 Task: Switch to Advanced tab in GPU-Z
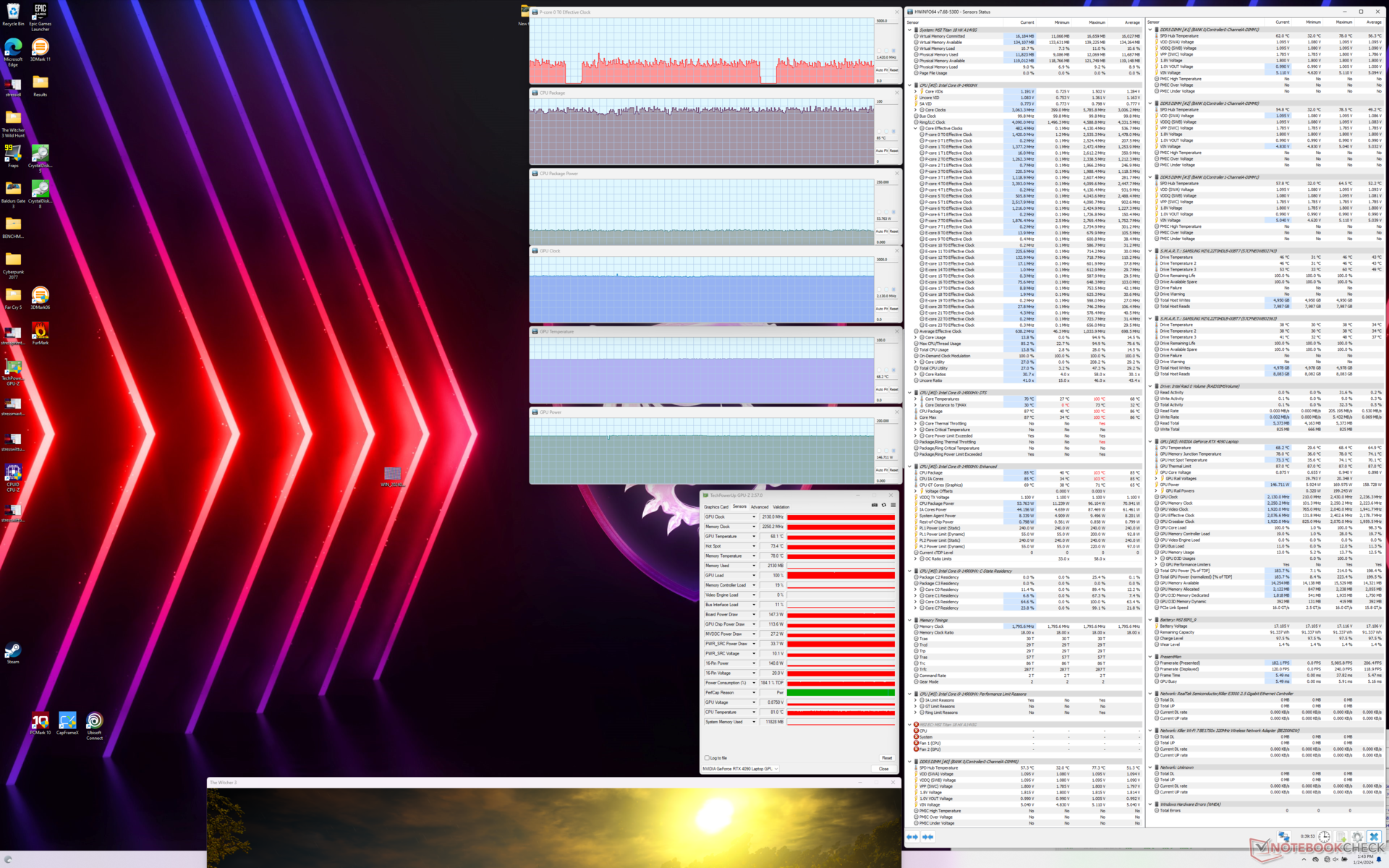click(x=759, y=507)
